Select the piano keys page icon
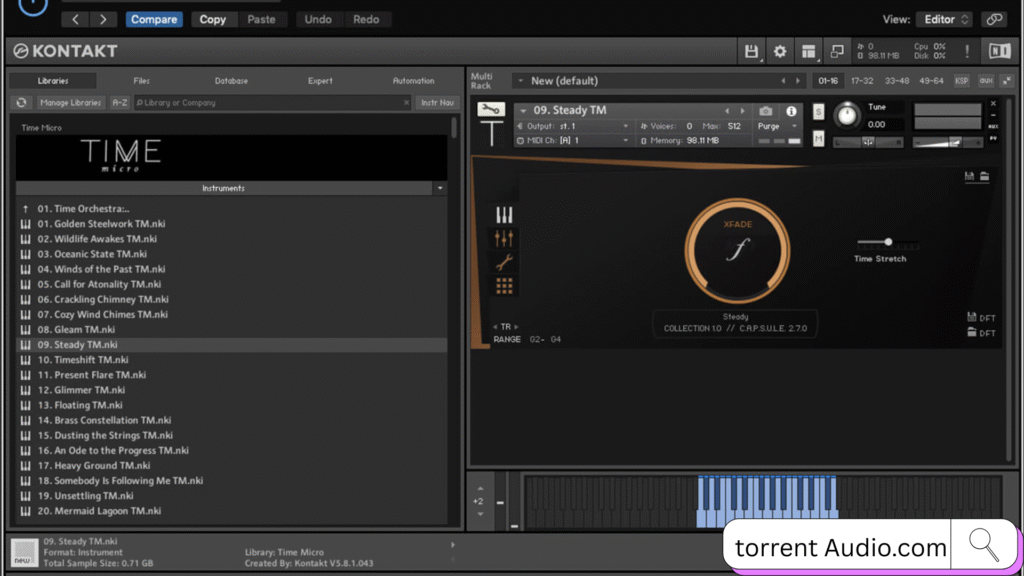 point(504,215)
